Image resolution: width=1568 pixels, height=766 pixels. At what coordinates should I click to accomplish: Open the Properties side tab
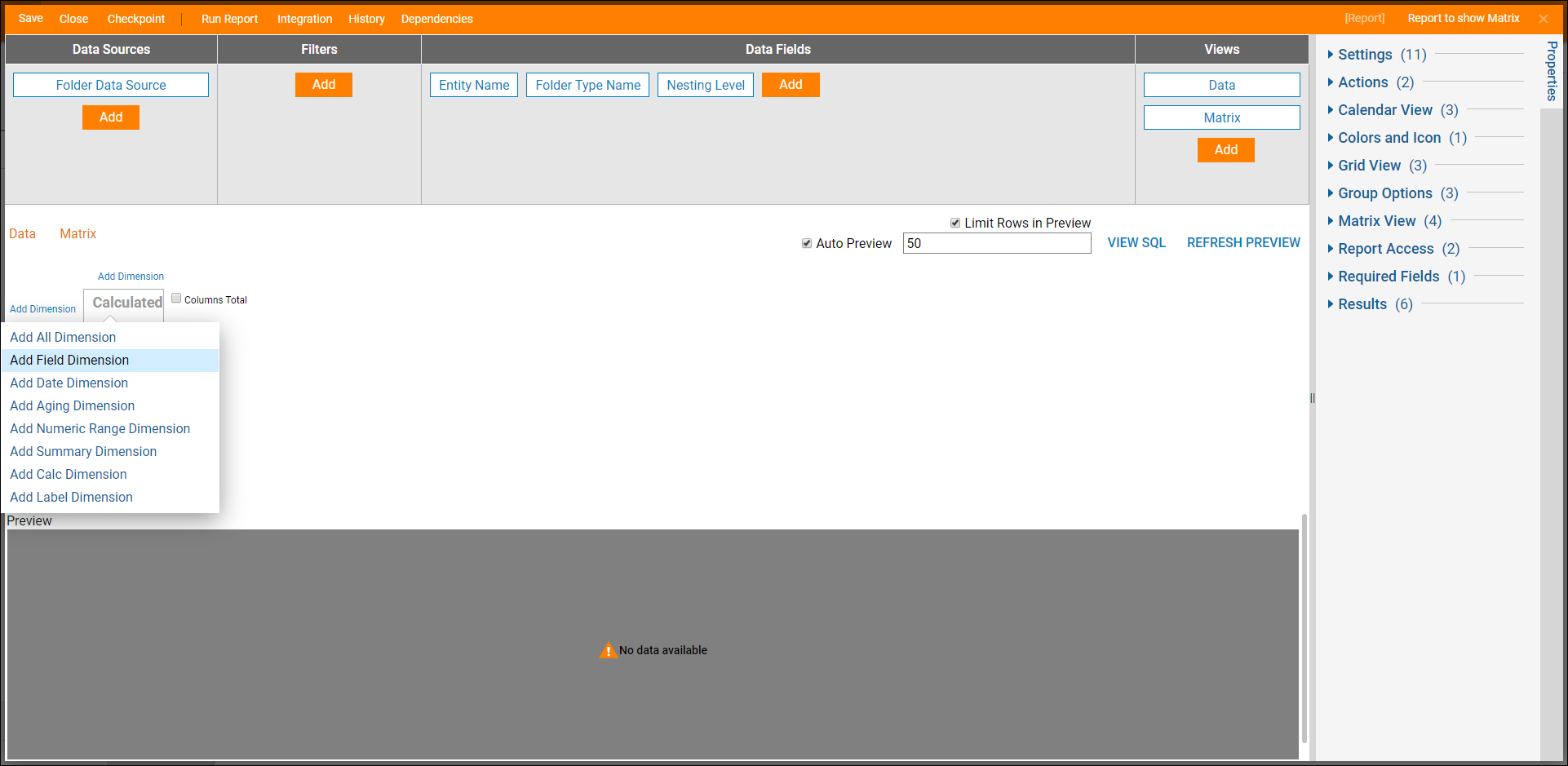click(1552, 72)
